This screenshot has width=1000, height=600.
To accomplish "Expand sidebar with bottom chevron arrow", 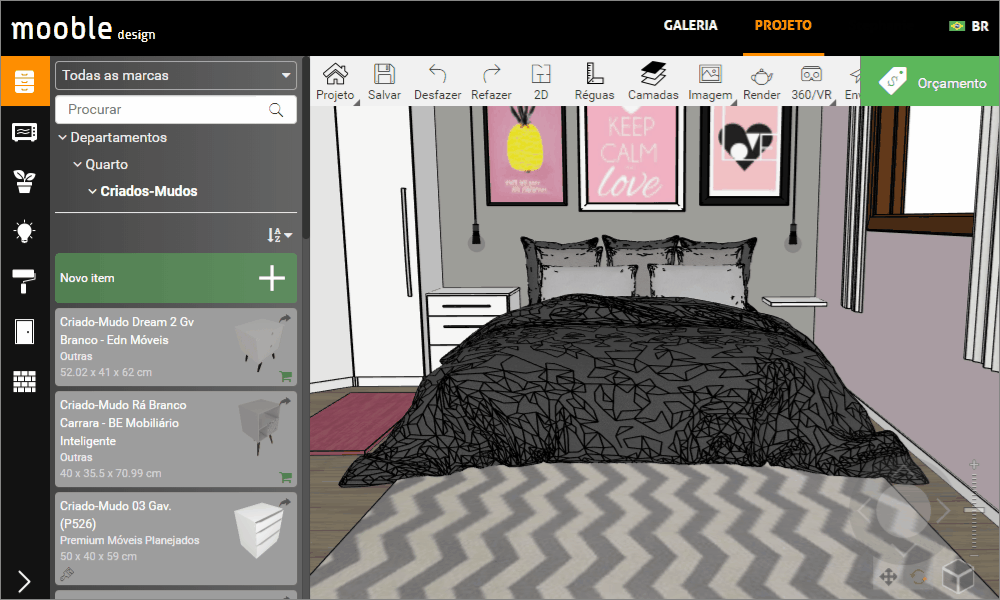I will pyautogui.click(x=24, y=581).
